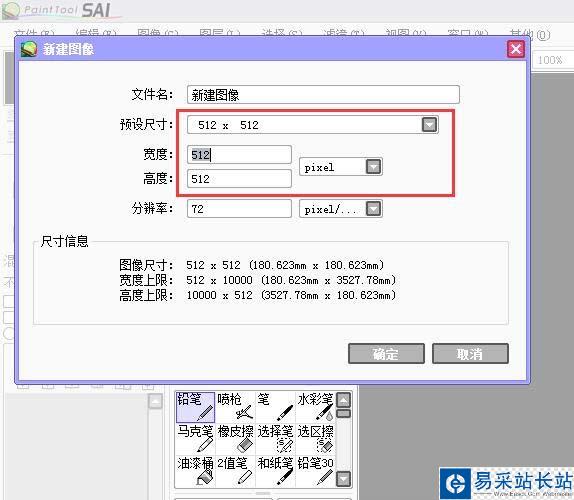Select the 笔 (Pen) brush tool
Viewport: 574px width, 500px height.
click(x=275, y=407)
